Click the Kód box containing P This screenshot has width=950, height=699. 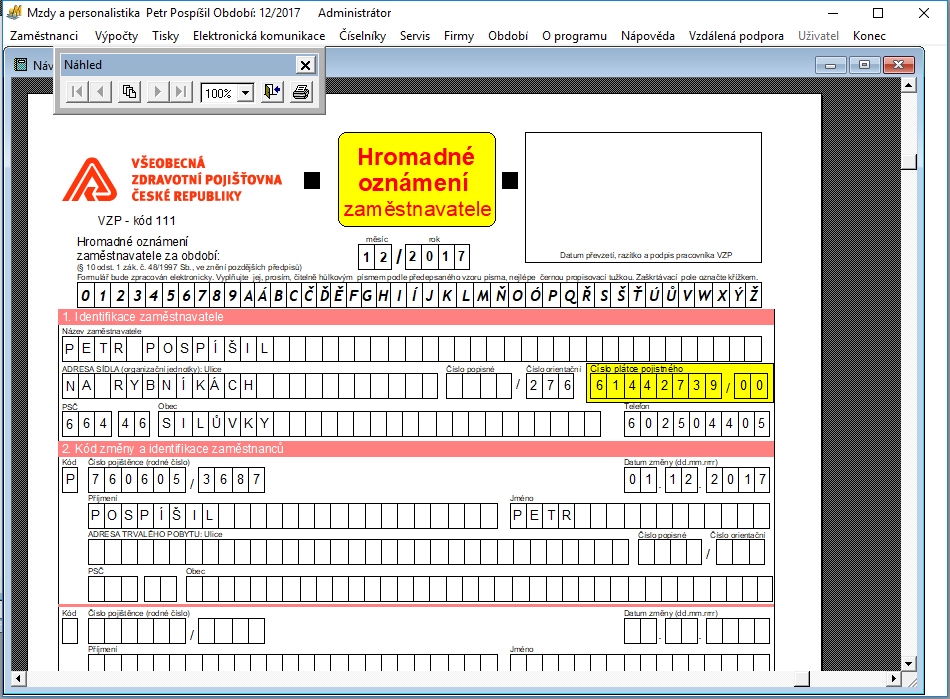[x=70, y=480]
